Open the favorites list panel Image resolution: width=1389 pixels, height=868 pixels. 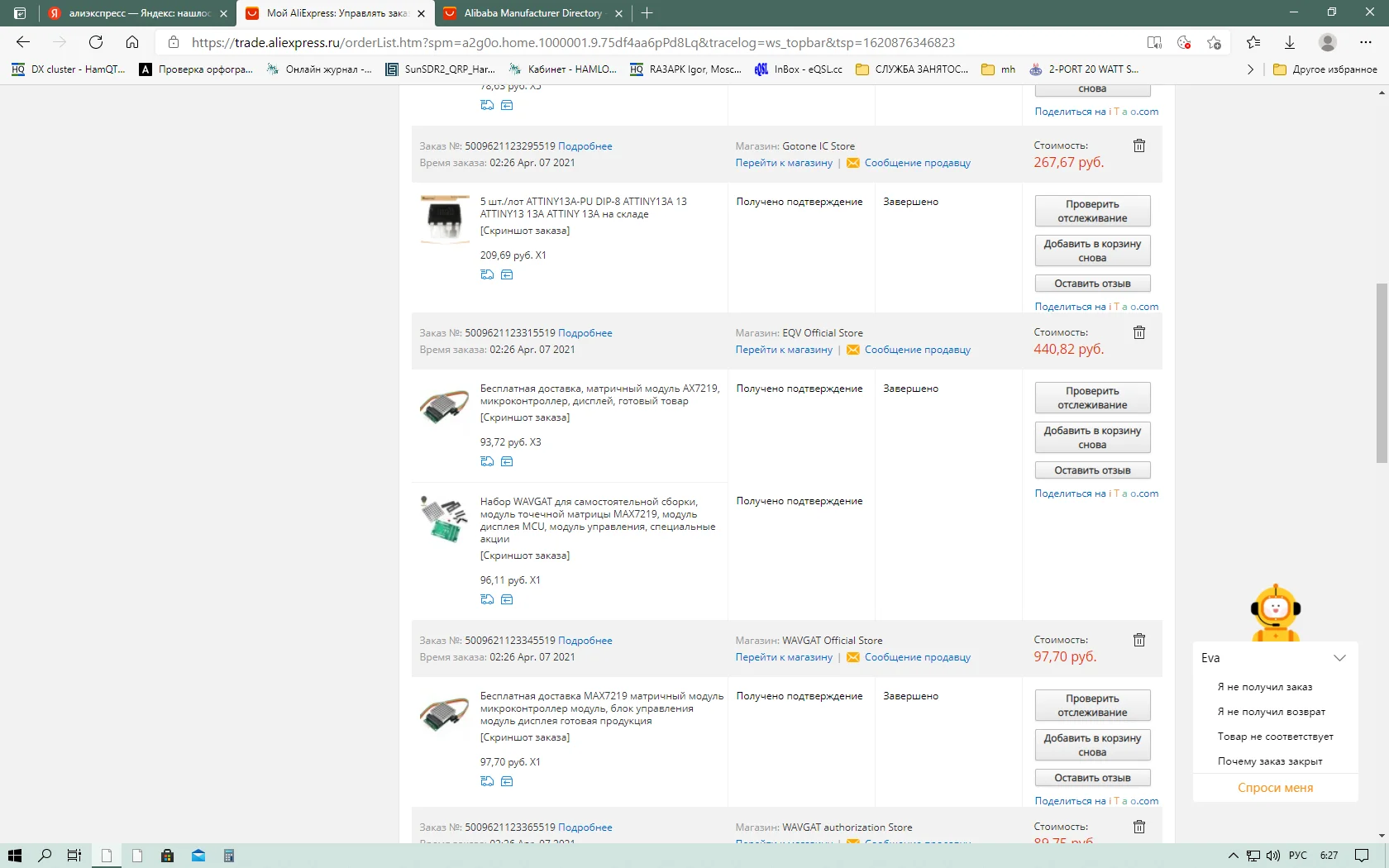click(x=1253, y=42)
